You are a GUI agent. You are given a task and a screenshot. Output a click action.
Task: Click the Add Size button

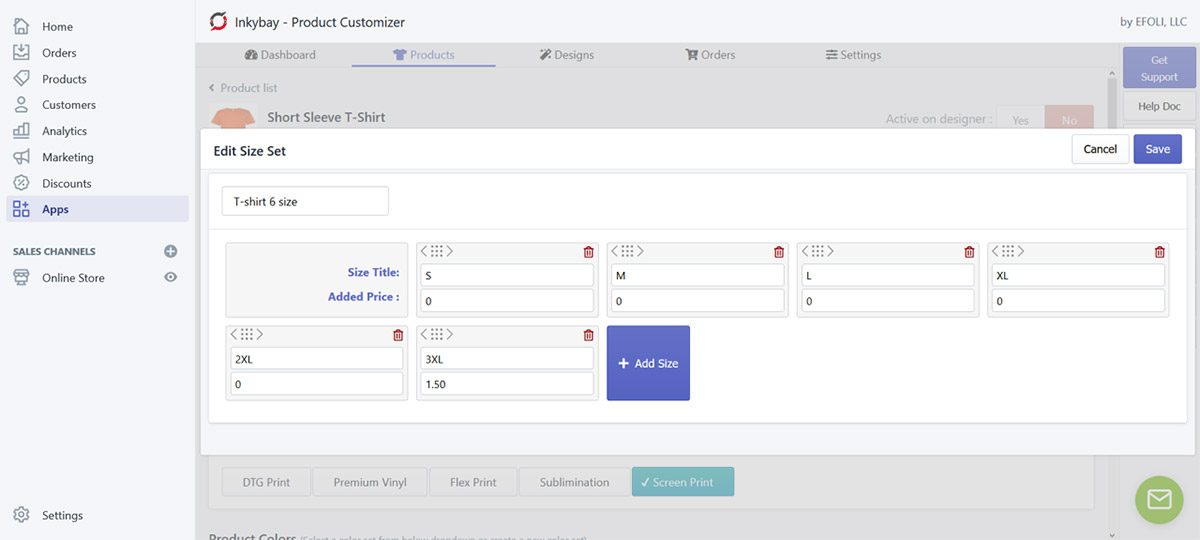tap(648, 363)
